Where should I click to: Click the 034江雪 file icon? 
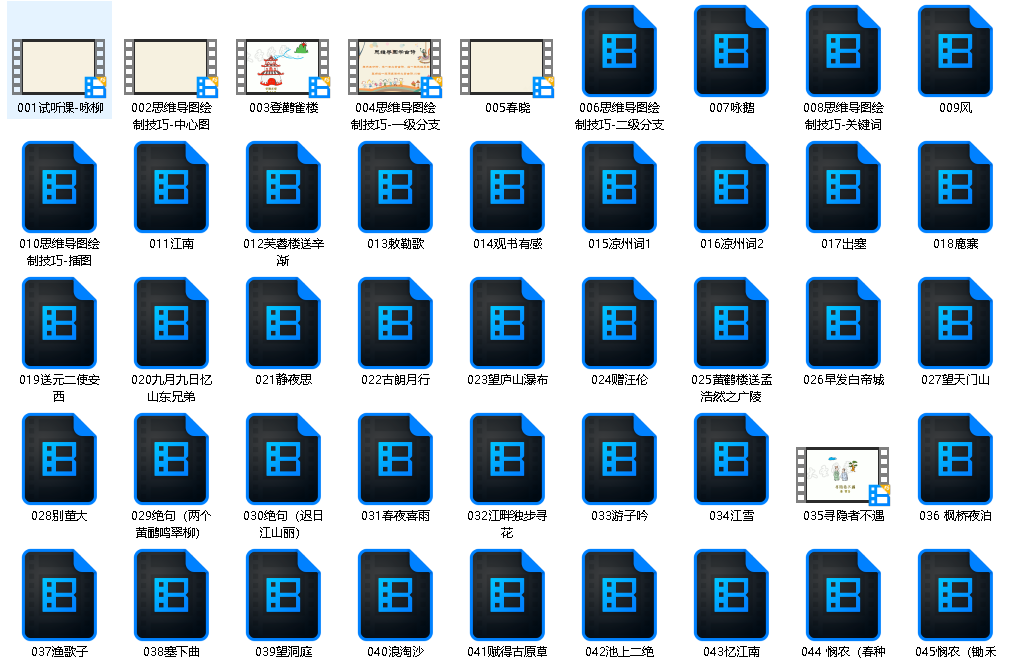[x=731, y=458]
